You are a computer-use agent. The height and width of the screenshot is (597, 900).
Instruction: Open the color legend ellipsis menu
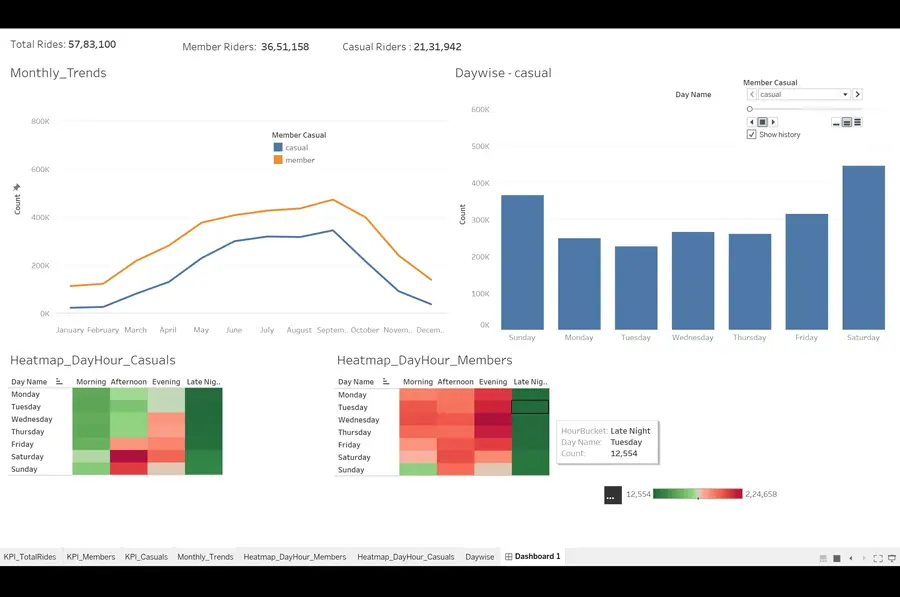612,495
